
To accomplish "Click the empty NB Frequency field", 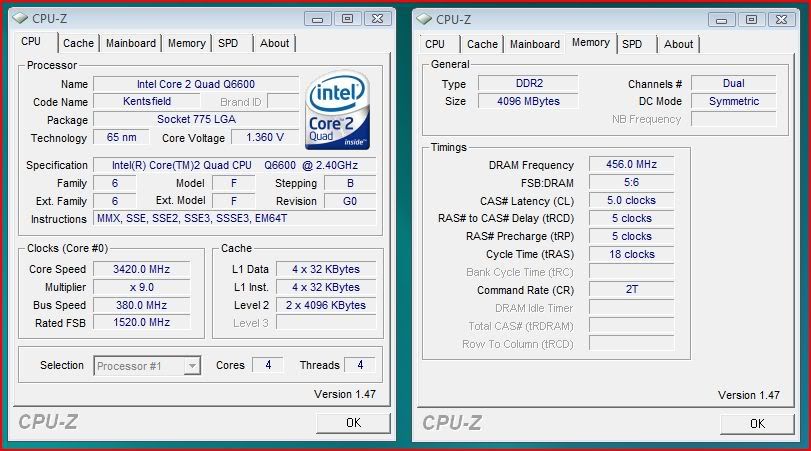I will click(x=733, y=119).
